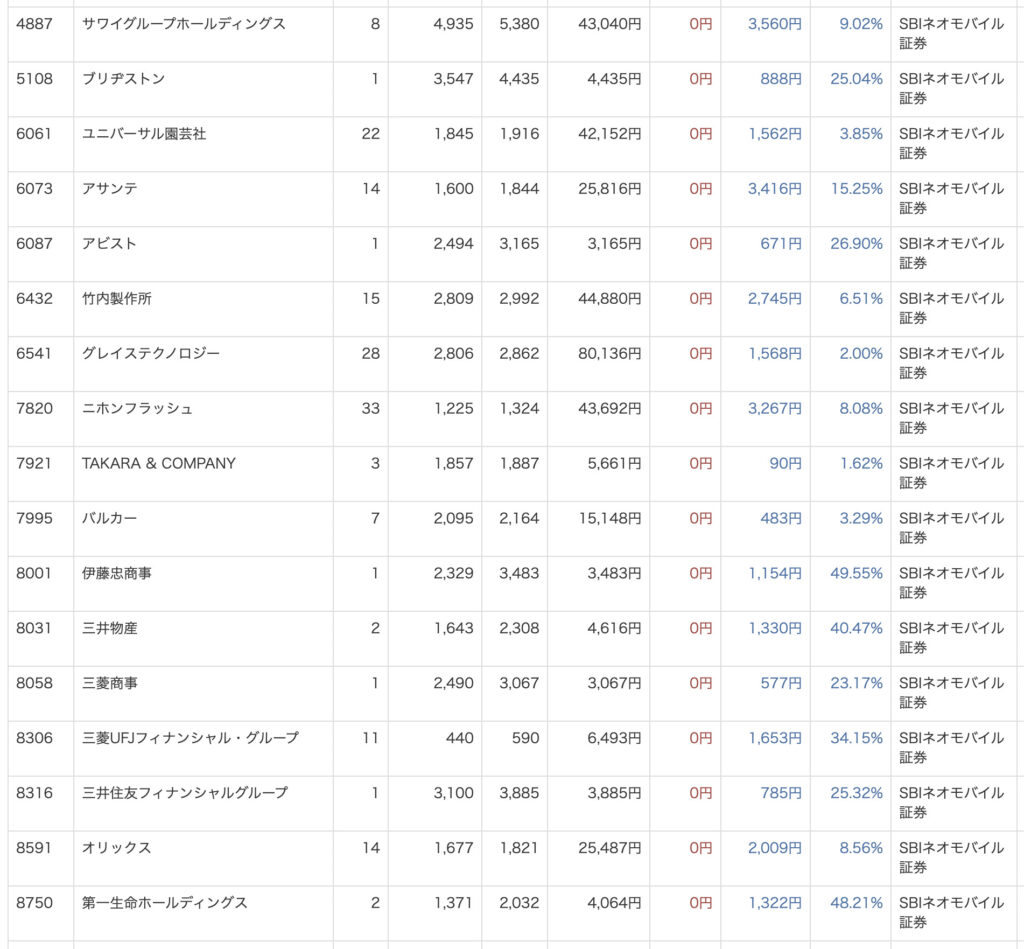Click SBIネオモバイル証券 in the ブリヂストン row

tap(951, 88)
